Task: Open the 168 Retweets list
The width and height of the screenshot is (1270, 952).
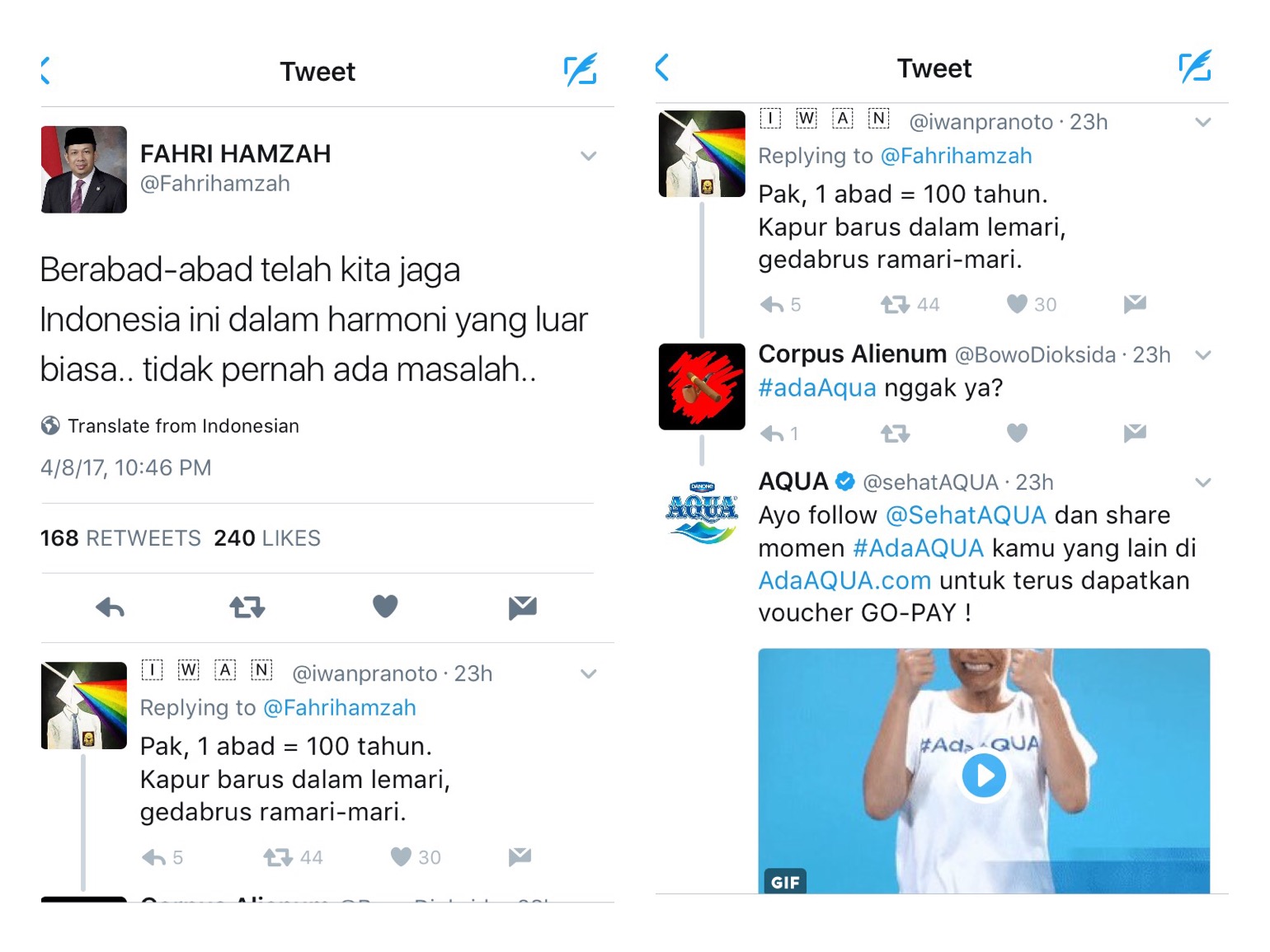Action: 120,538
